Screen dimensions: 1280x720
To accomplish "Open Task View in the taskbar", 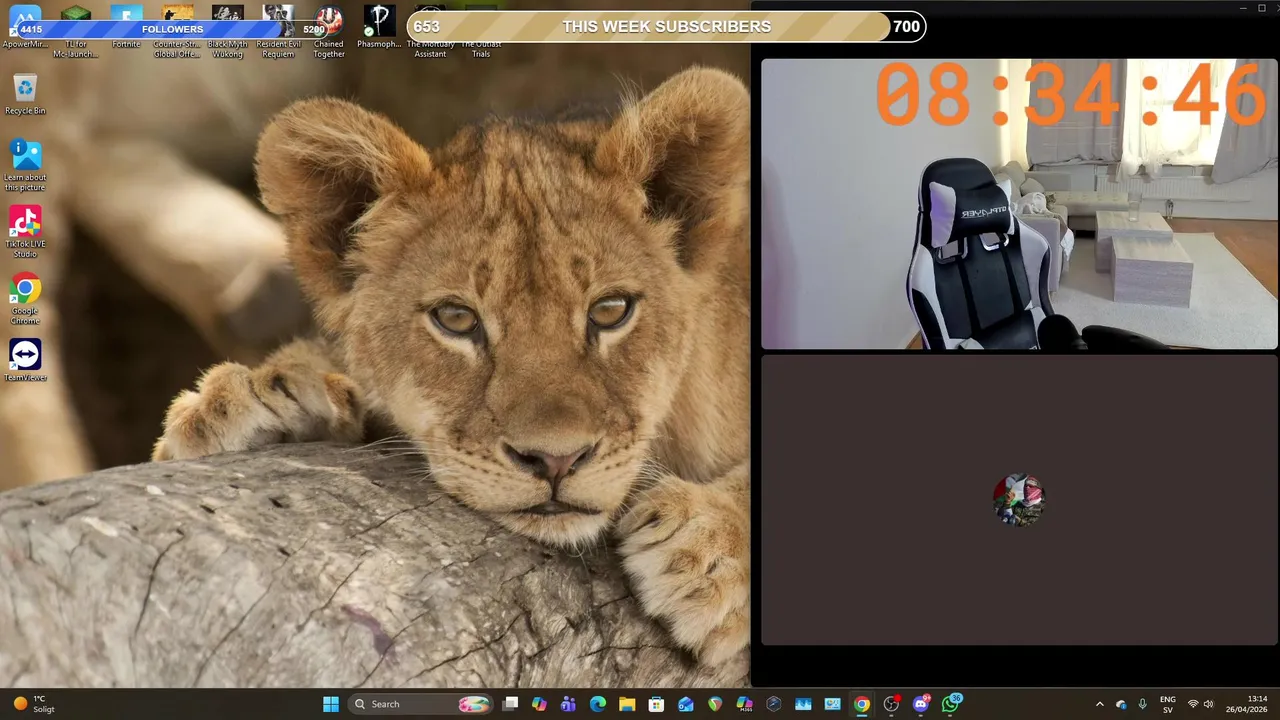I will (x=510, y=704).
